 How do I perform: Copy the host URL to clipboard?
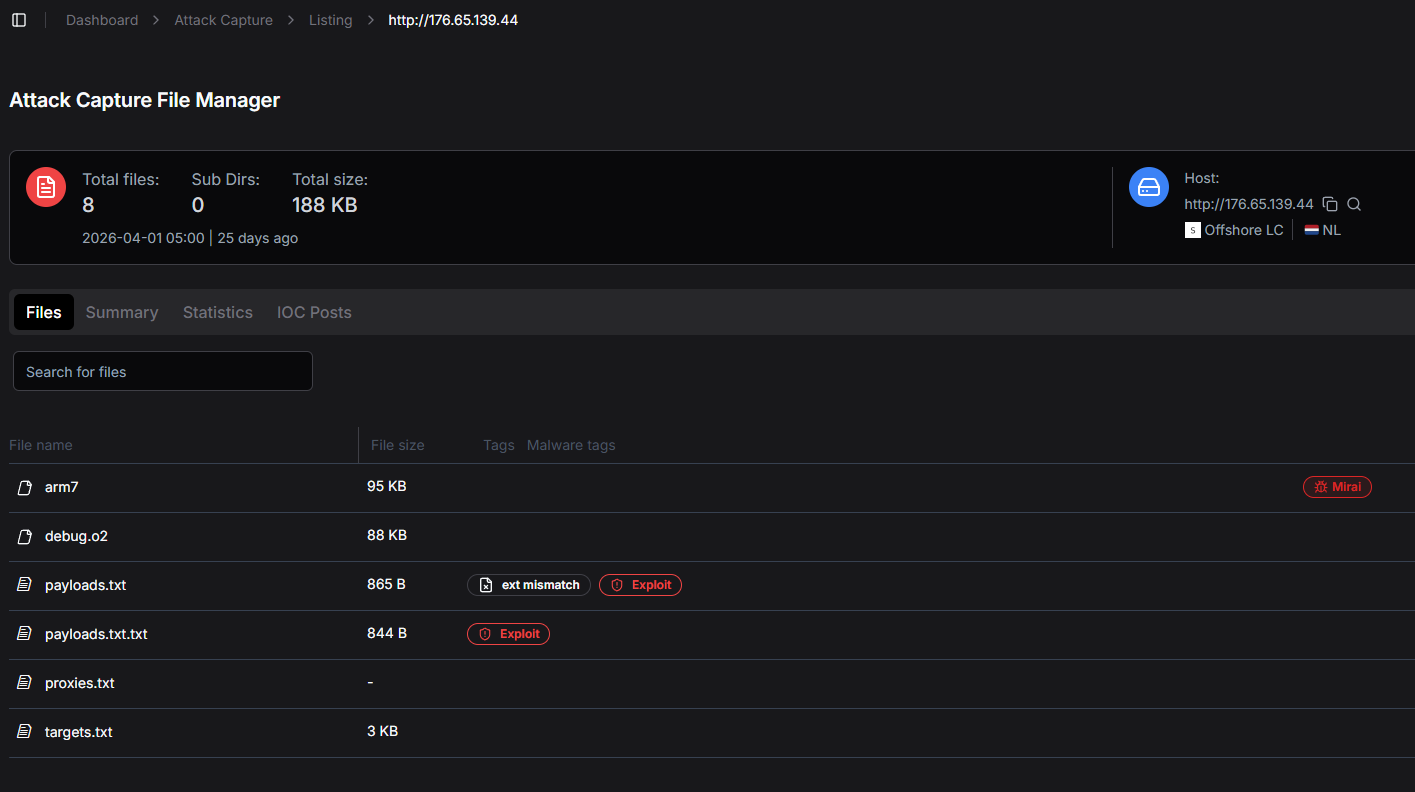pyautogui.click(x=1330, y=204)
